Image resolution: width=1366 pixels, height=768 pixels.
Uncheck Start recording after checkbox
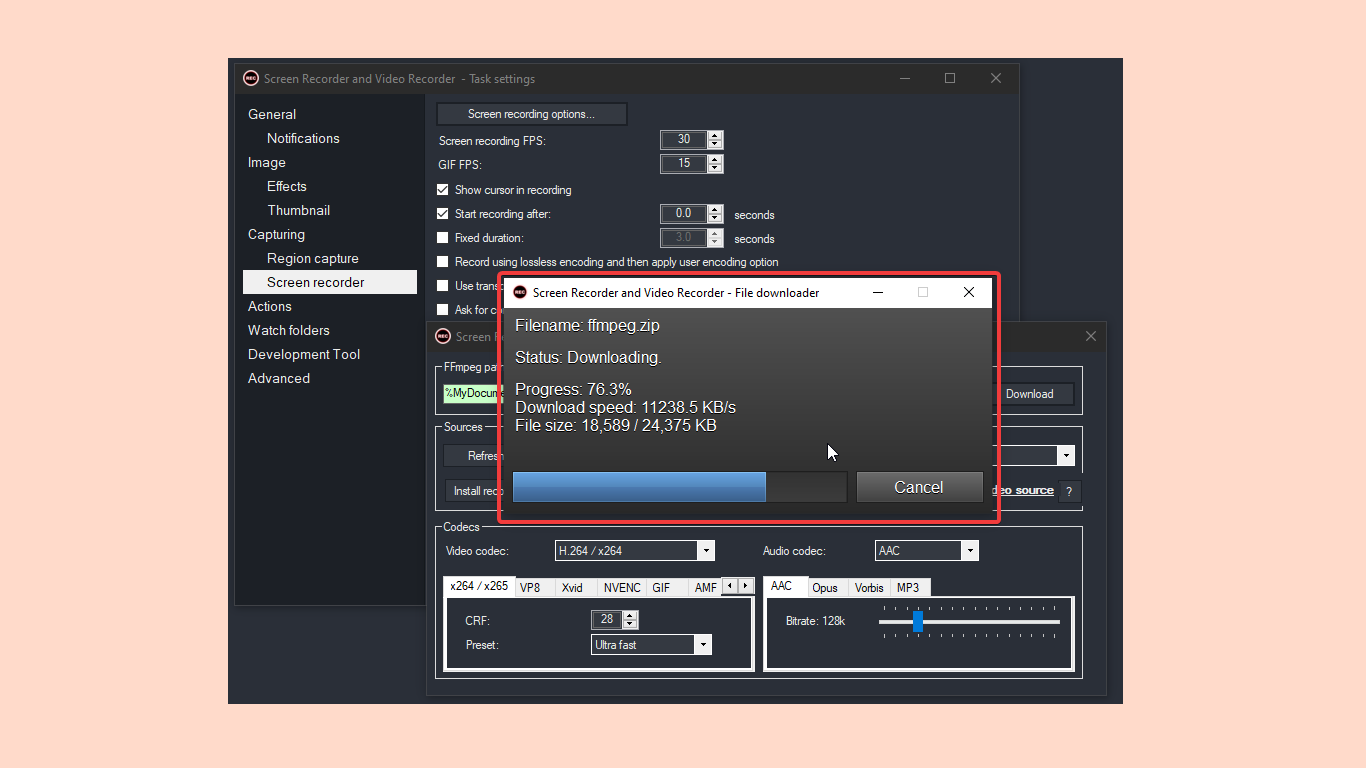[x=443, y=213]
